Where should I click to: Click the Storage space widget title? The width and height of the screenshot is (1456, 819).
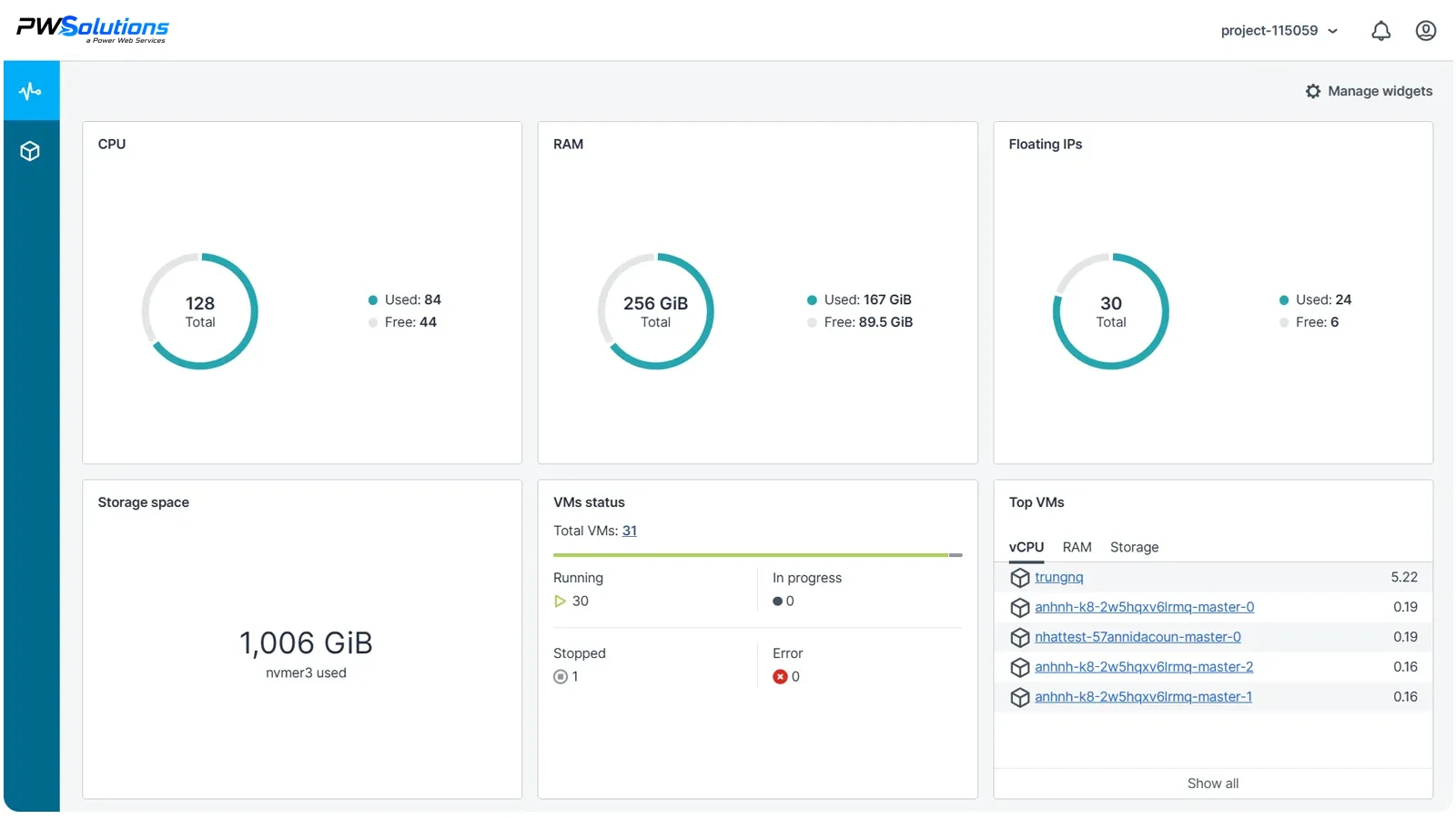coord(144,503)
